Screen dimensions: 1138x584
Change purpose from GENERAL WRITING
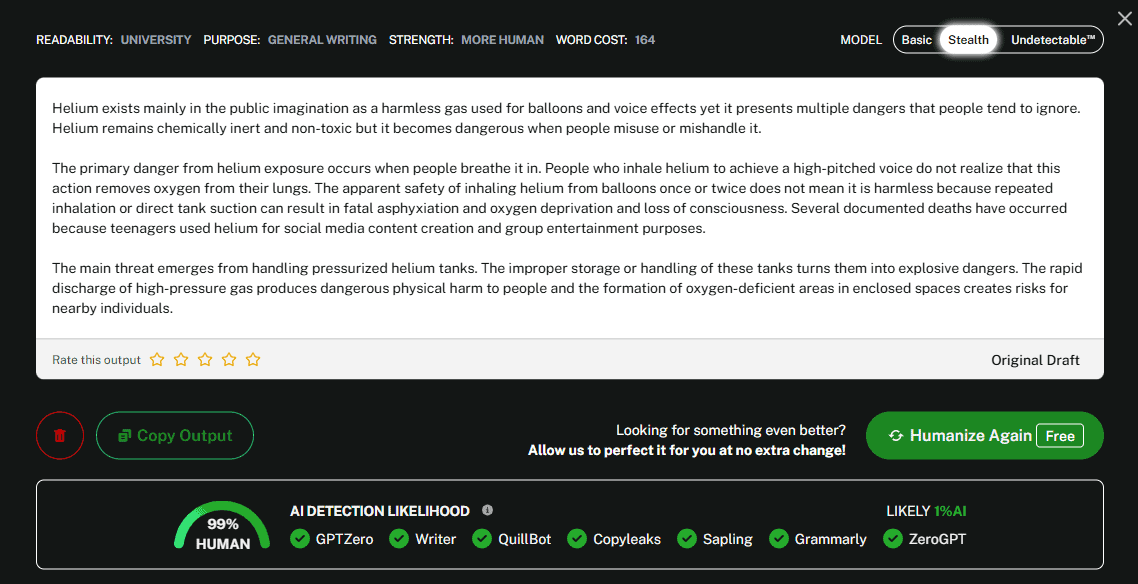pos(322,40)
